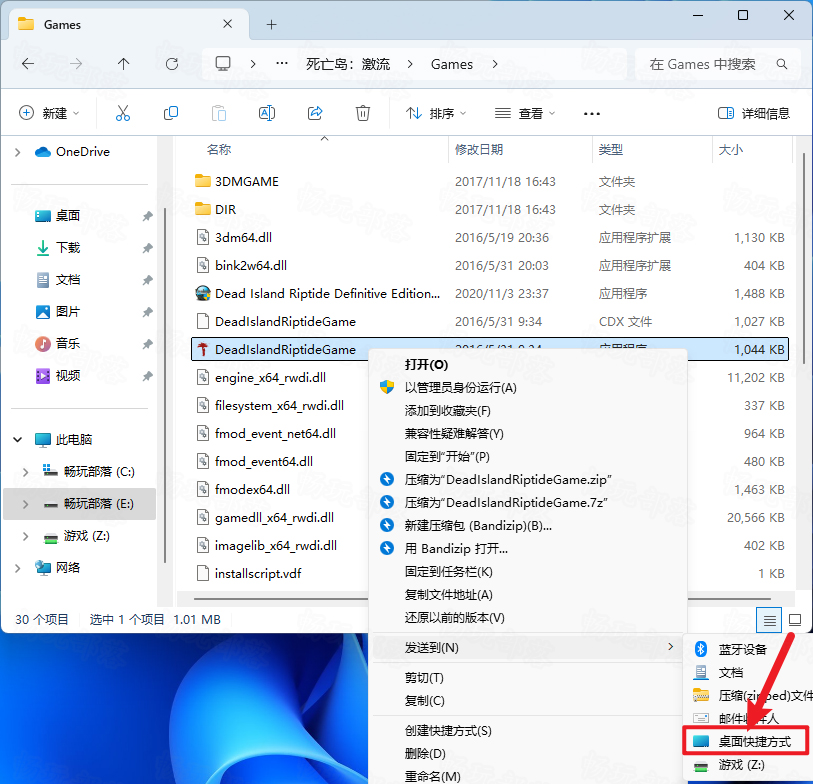Open the Sort dropdown menu

(436, 113)
